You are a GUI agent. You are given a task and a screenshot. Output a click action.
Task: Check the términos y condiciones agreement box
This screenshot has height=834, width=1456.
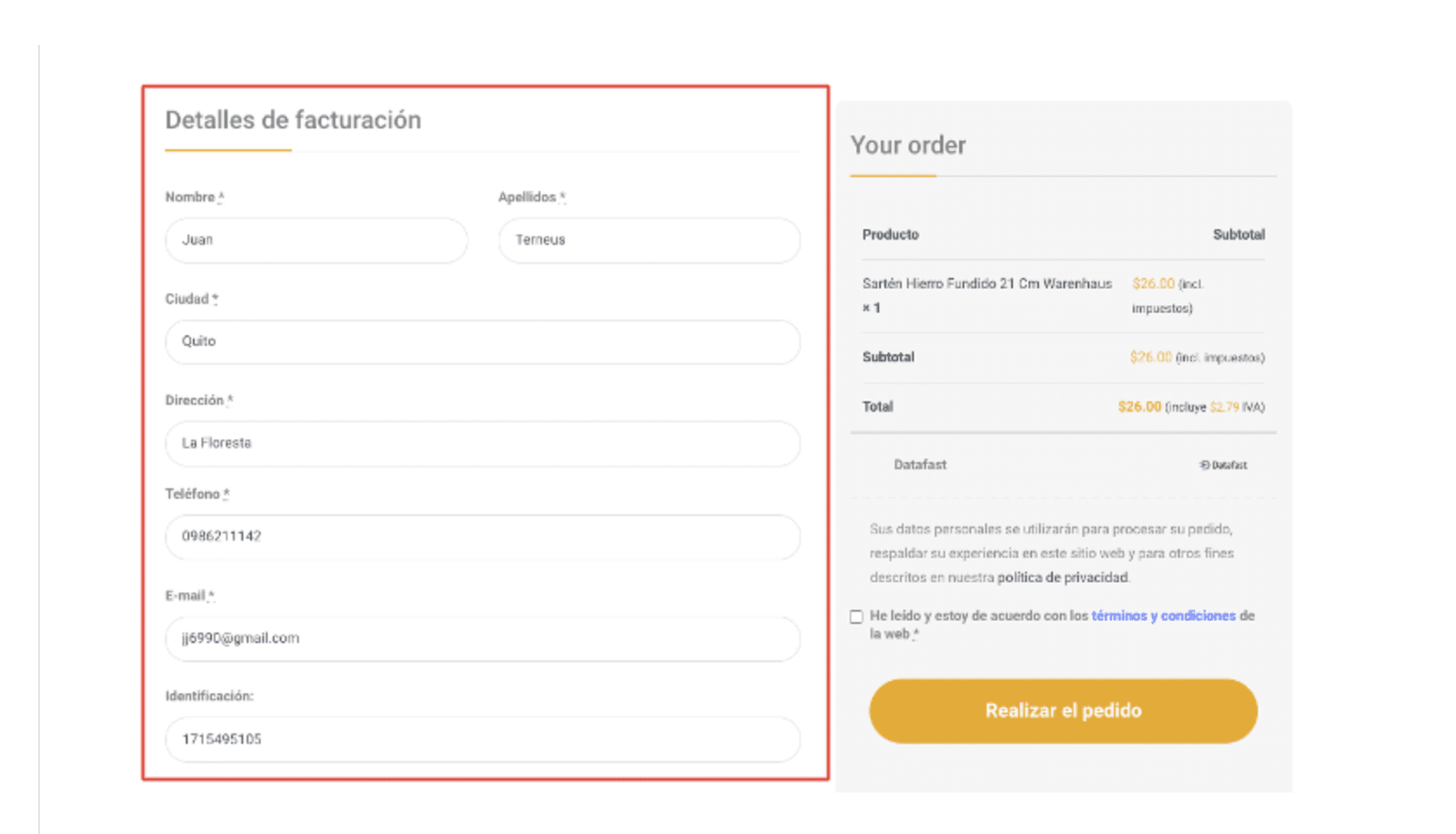point(856,616)
